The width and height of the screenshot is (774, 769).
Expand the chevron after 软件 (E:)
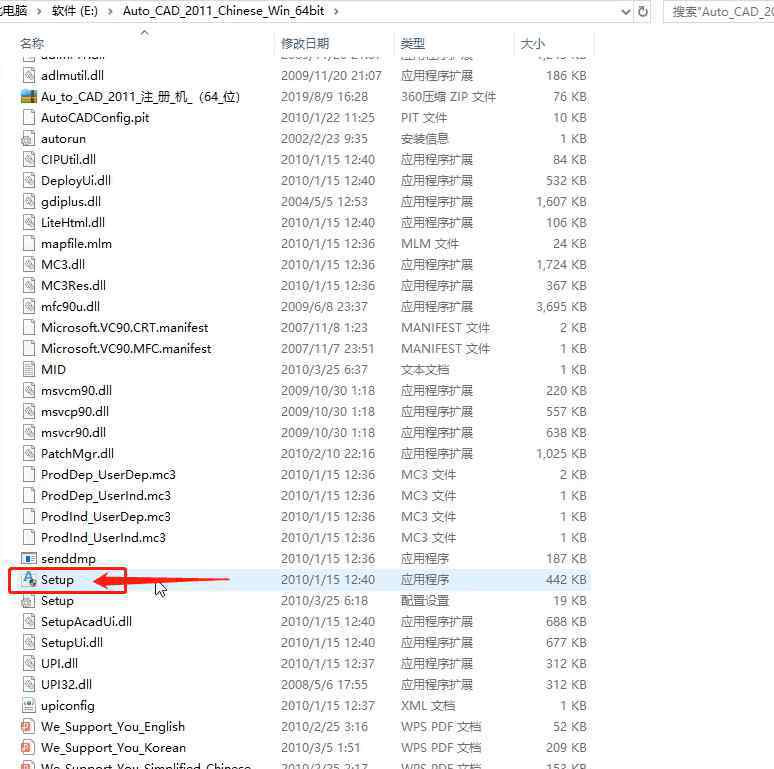(110, 11)
